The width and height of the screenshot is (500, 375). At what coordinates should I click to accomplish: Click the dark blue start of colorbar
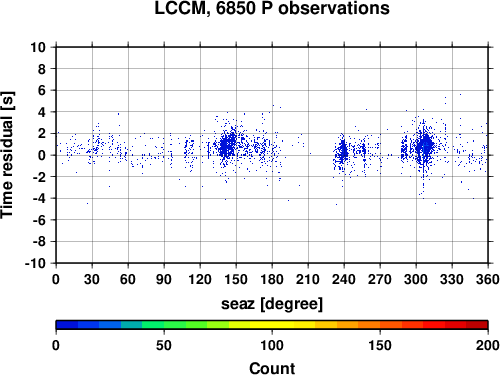click(67, 325)
